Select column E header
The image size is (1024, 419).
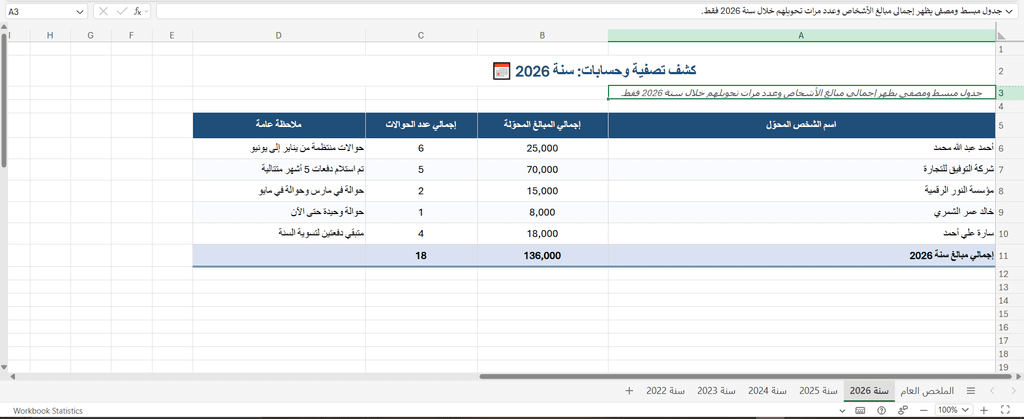coord(172,36)
